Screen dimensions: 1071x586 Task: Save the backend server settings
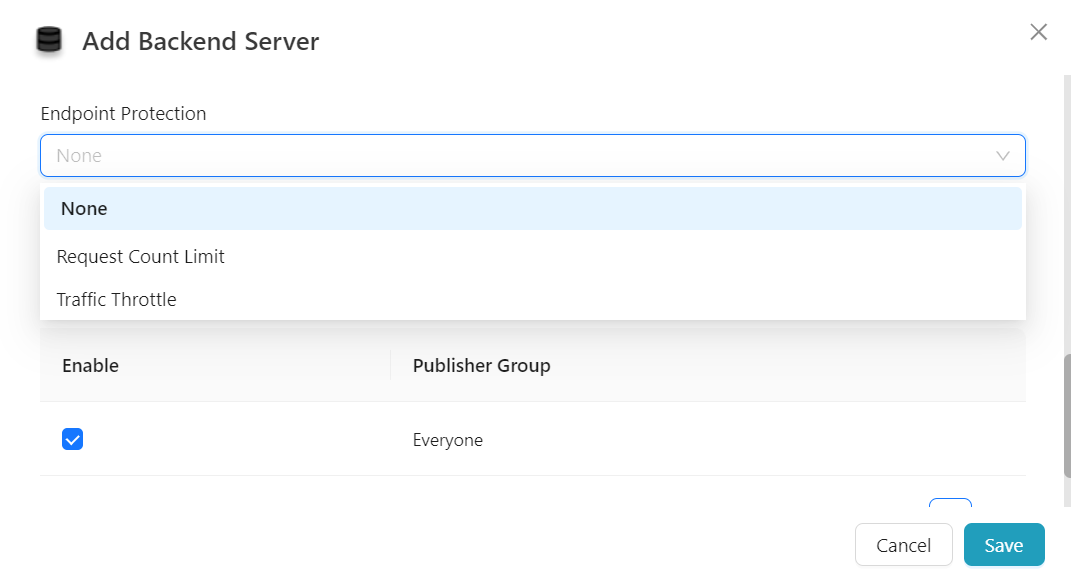(1003, 545)
